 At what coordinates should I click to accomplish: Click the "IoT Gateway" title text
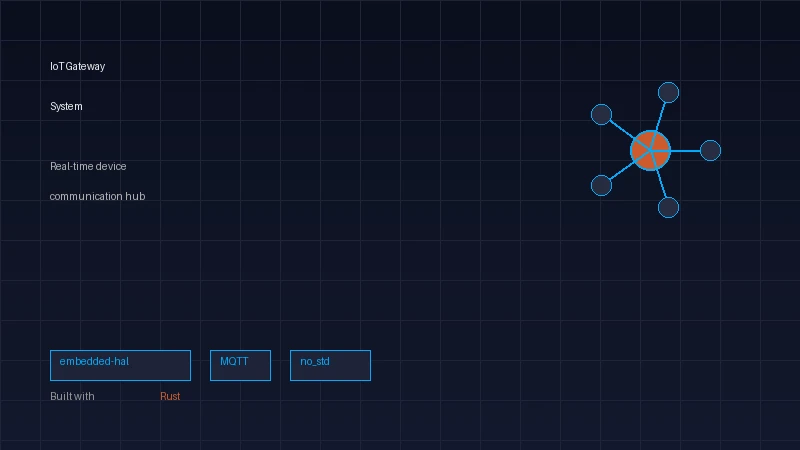77,67
